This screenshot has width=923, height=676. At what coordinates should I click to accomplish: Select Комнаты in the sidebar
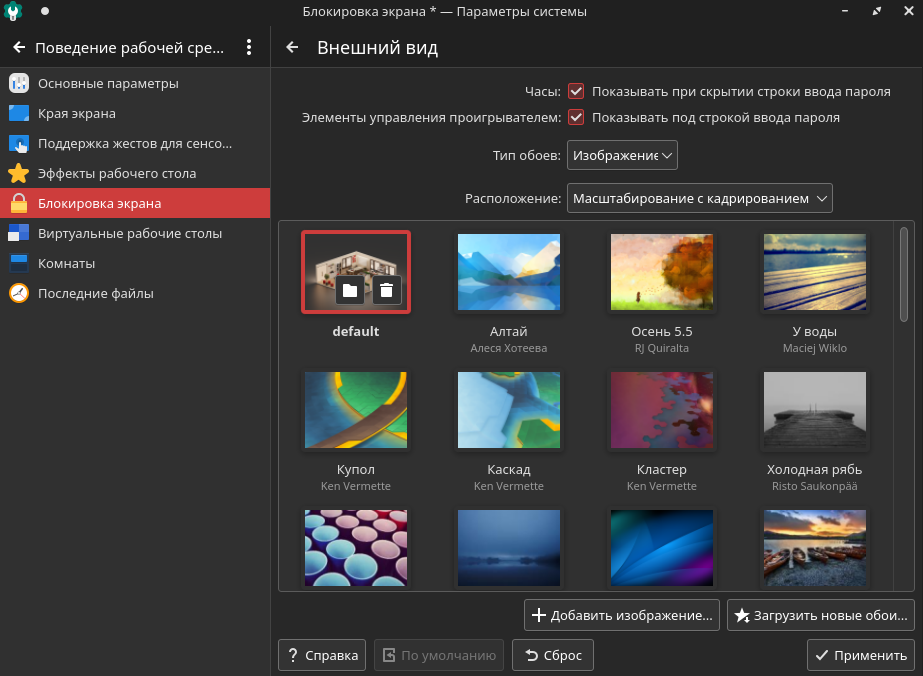(66, 263)
